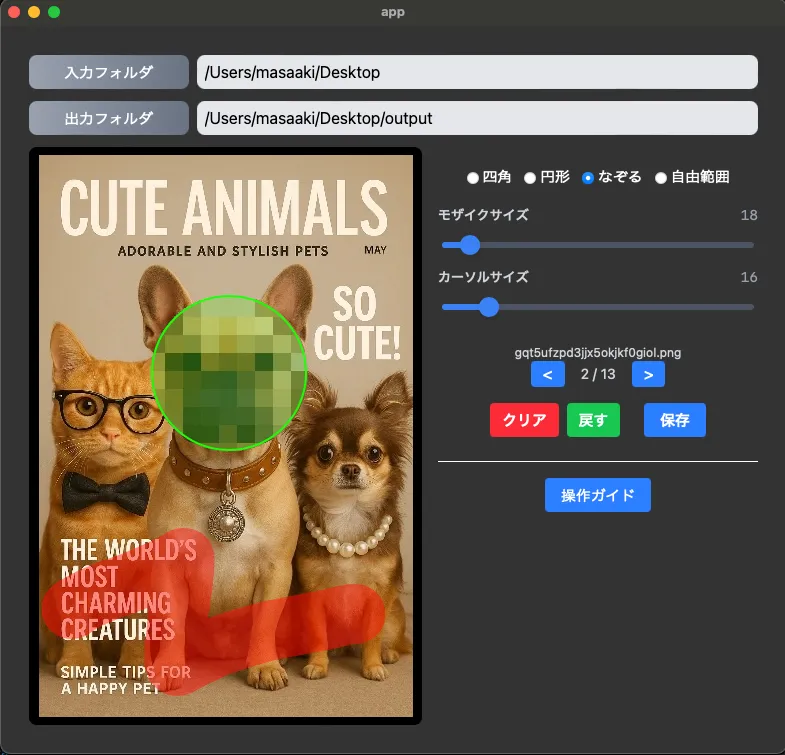Click the 入力フォルダ input folder button
This screenshot has height=755, width=785.
pos(109,72)
